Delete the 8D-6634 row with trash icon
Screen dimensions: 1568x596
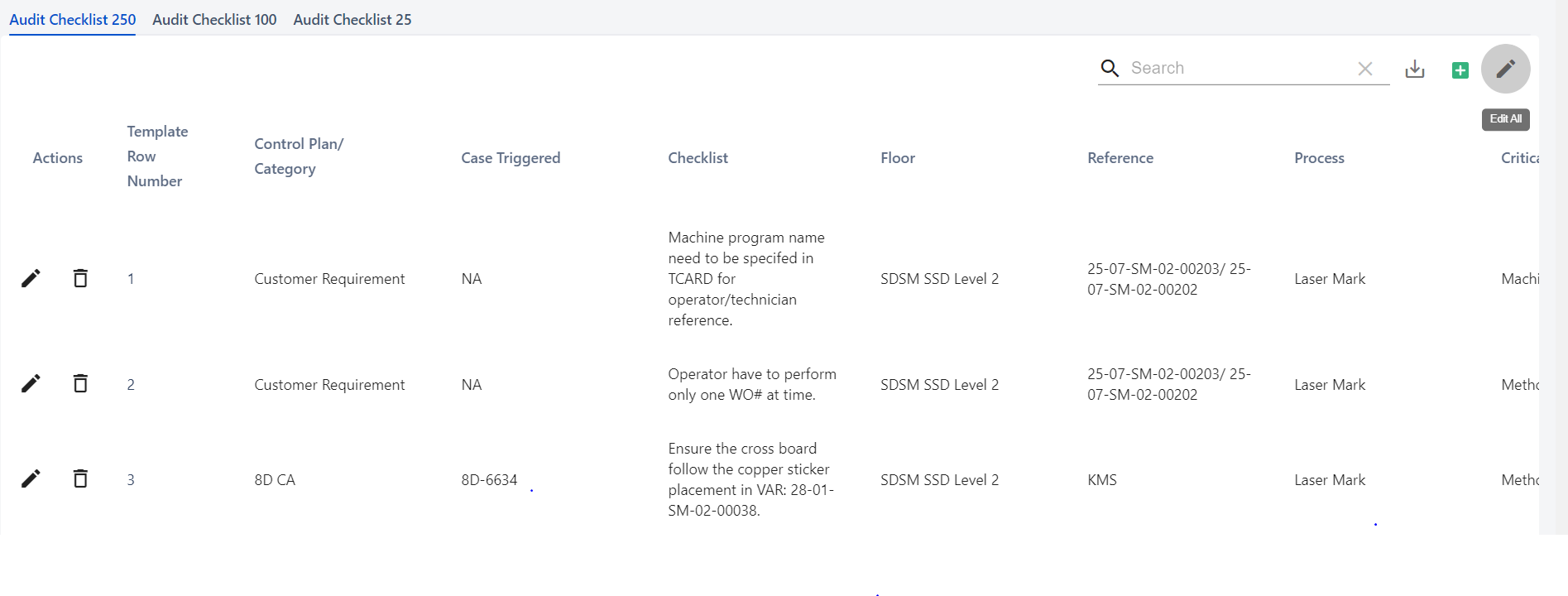(x=80, y=478)
